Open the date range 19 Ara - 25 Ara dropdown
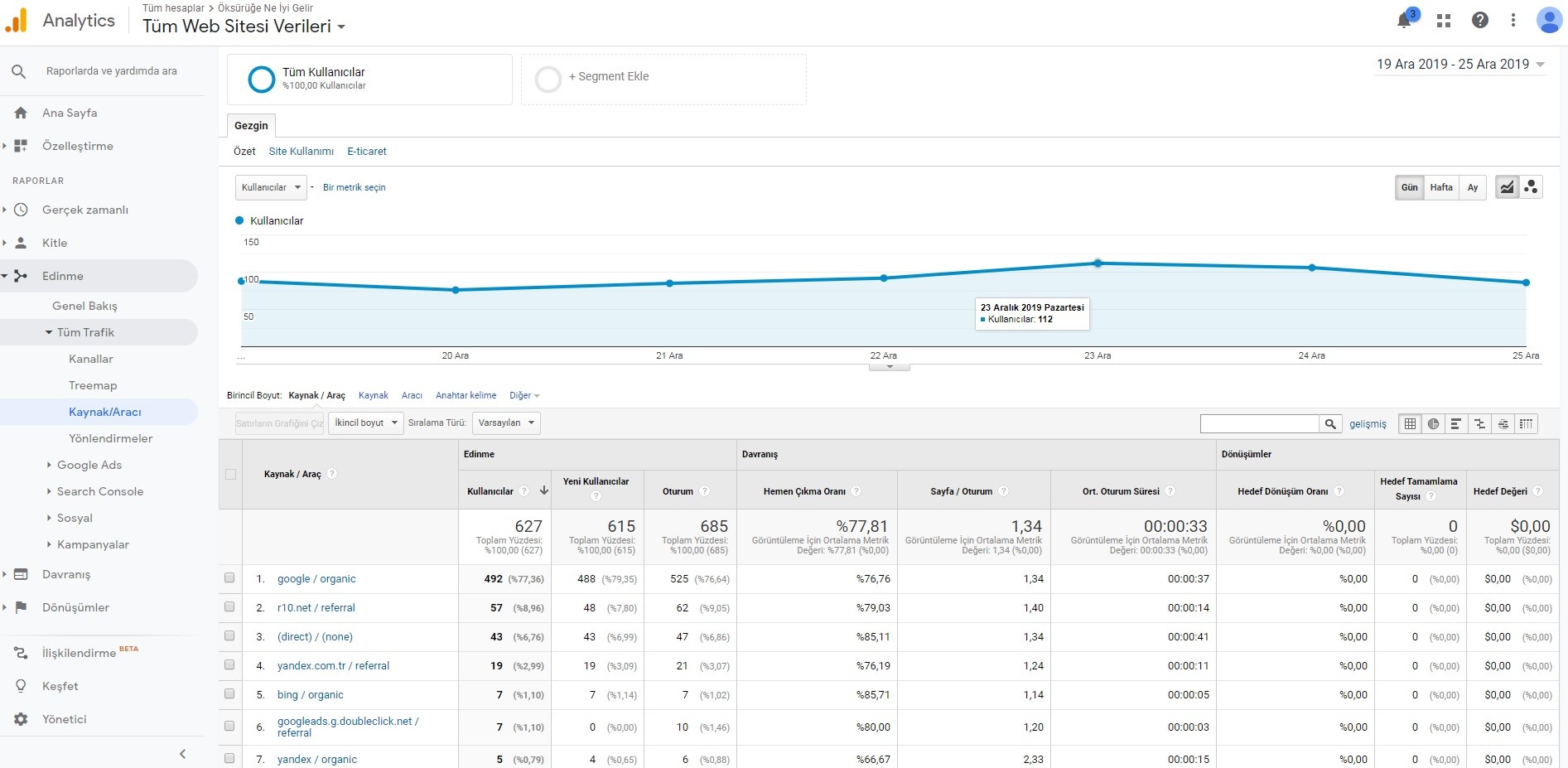Screen dimensions: 1568x768 point(1460,65)
